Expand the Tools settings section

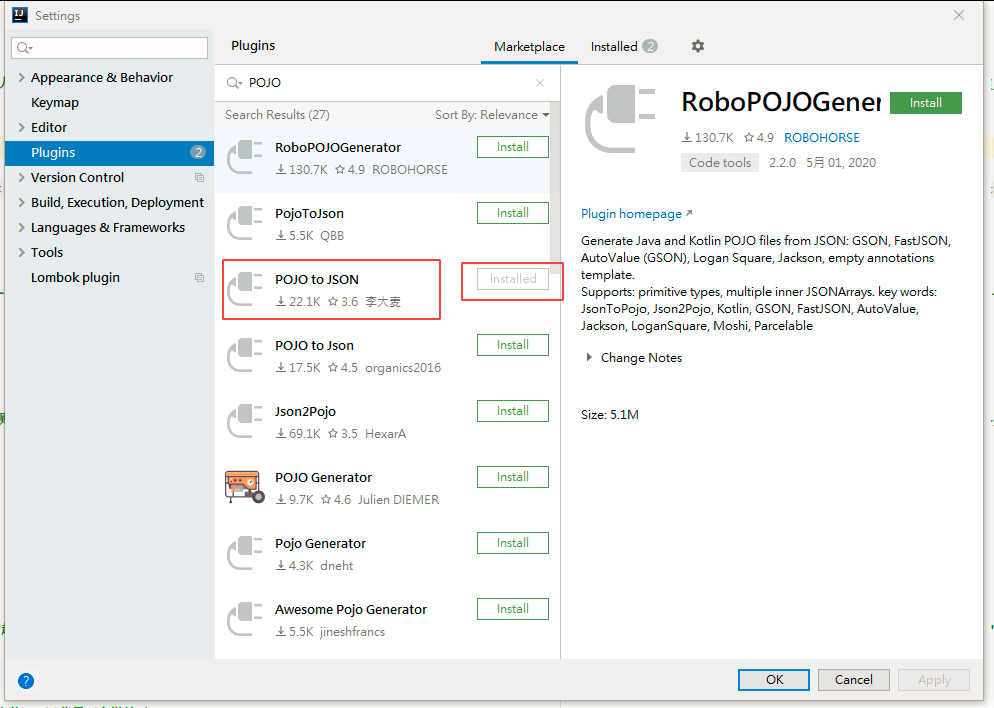tap(22, 252)
